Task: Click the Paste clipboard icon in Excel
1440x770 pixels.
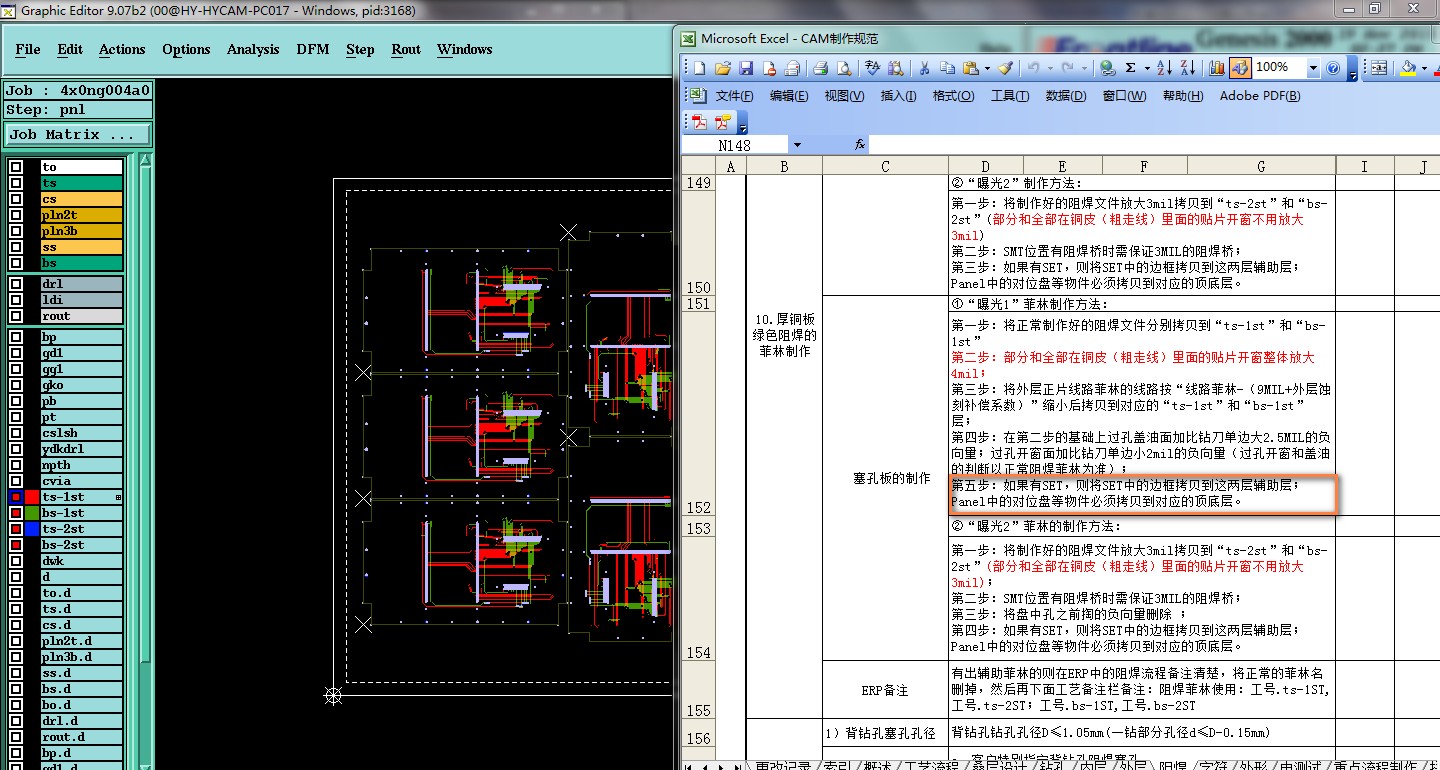Action: (x=970, y=68)
